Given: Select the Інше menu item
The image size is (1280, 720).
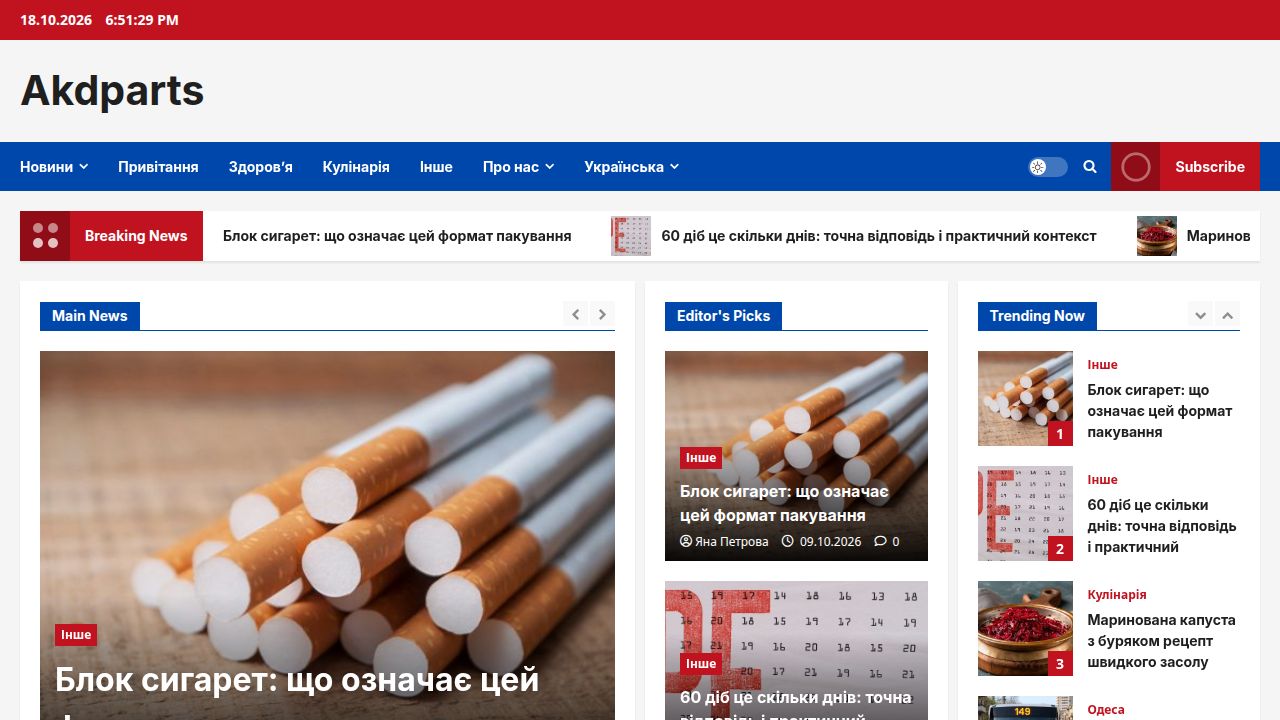Looking at the screenshot, I should (x=436, y=167).
